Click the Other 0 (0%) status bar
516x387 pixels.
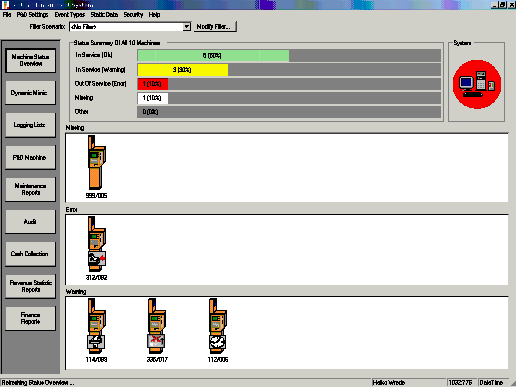[x=289, y=112]
